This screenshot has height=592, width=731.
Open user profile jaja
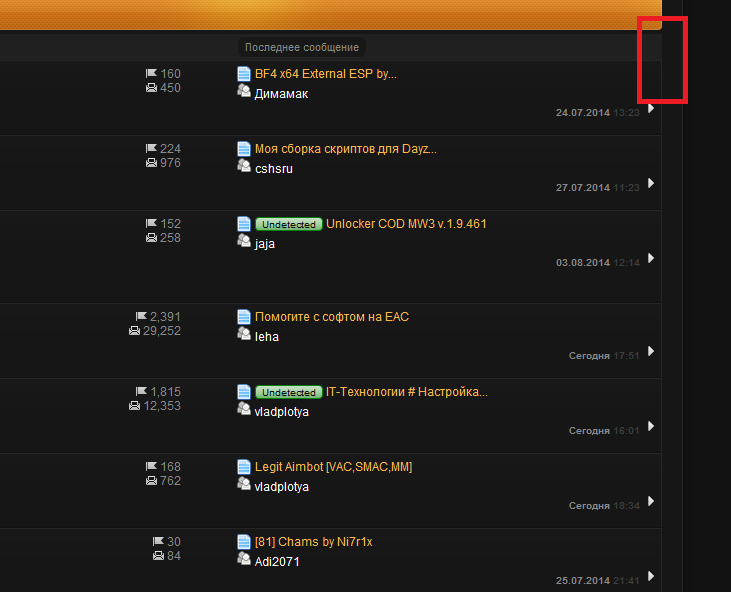click(x=264, y=244)
